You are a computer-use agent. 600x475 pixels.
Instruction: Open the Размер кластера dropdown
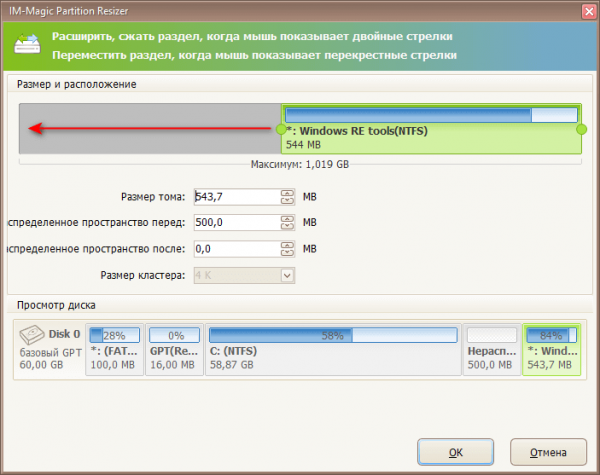click(287, 275)
